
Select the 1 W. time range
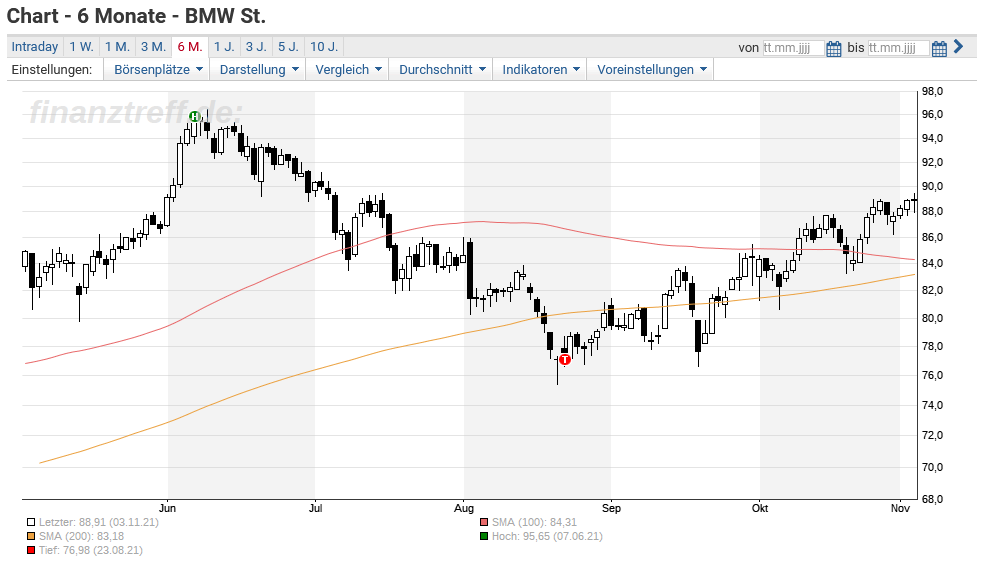pyautogui.click(x=81, y=46)
